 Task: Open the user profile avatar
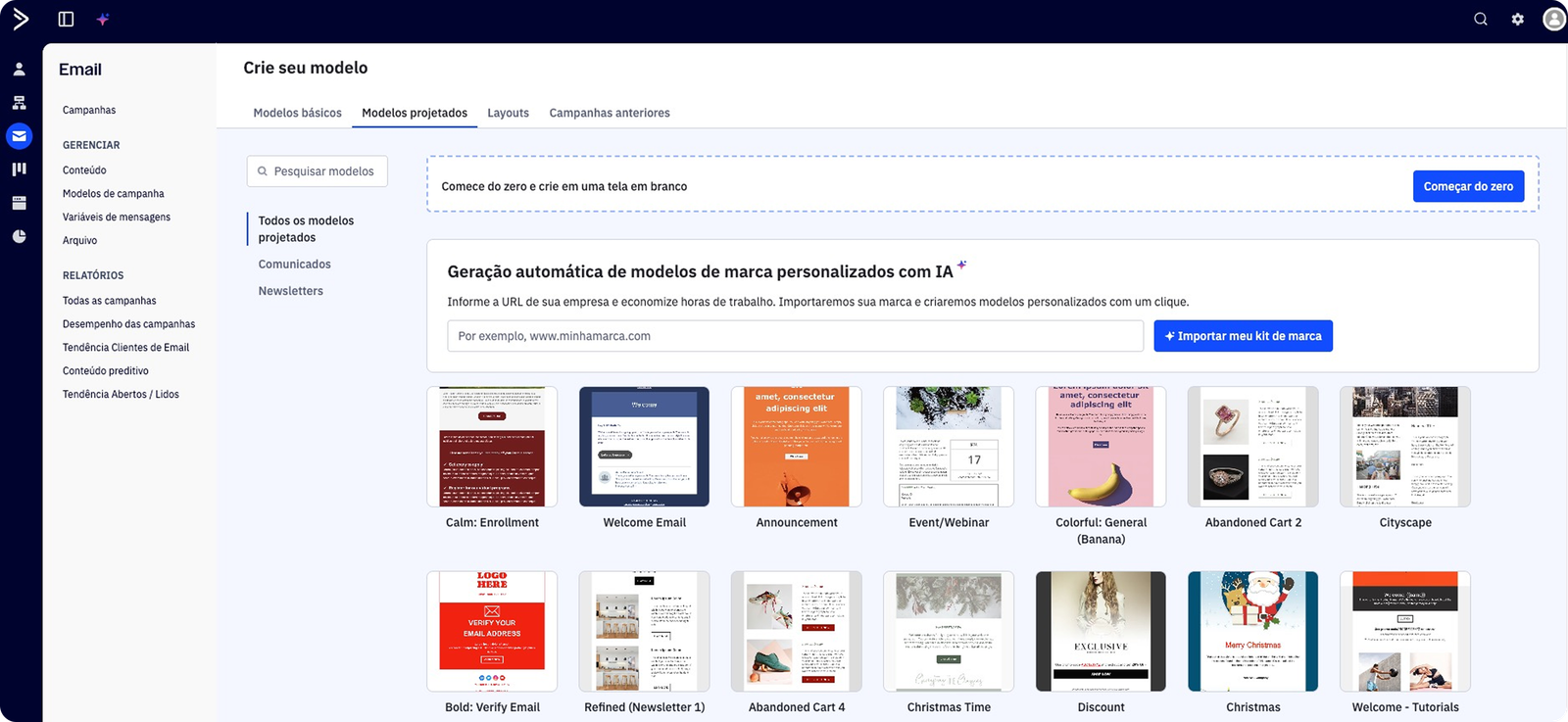point(1553,19)
